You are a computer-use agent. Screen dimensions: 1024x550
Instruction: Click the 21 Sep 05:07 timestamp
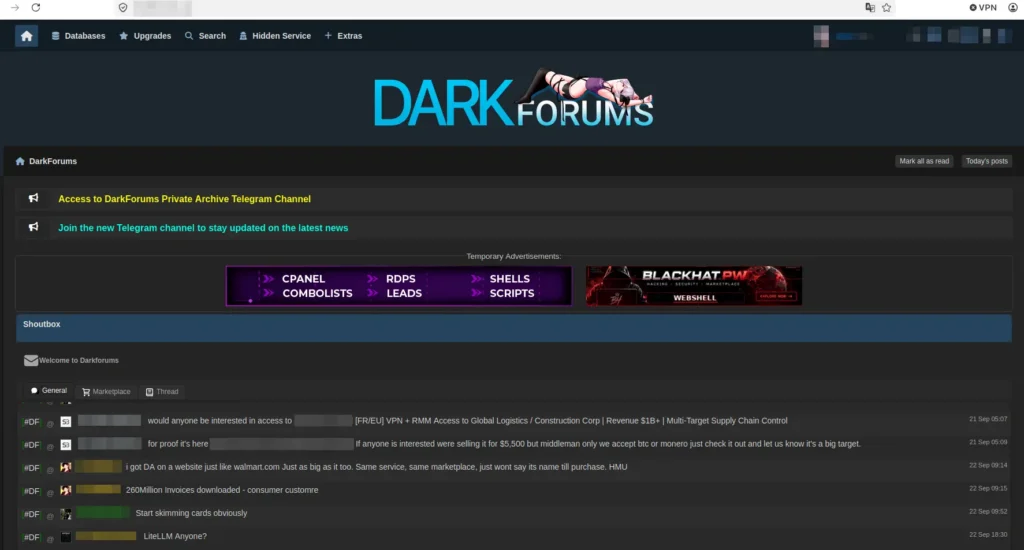tap(988, 419)
